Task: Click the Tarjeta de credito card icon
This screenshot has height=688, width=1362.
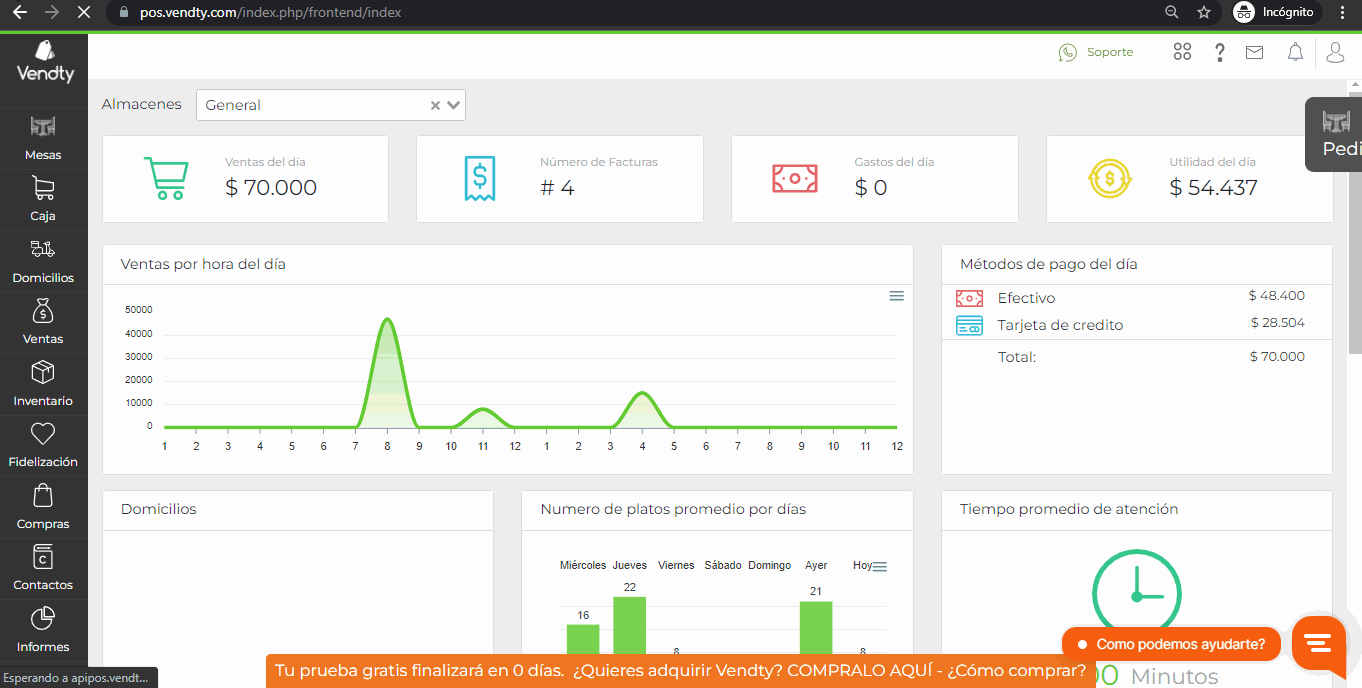Action: click(x=969, y=325)
